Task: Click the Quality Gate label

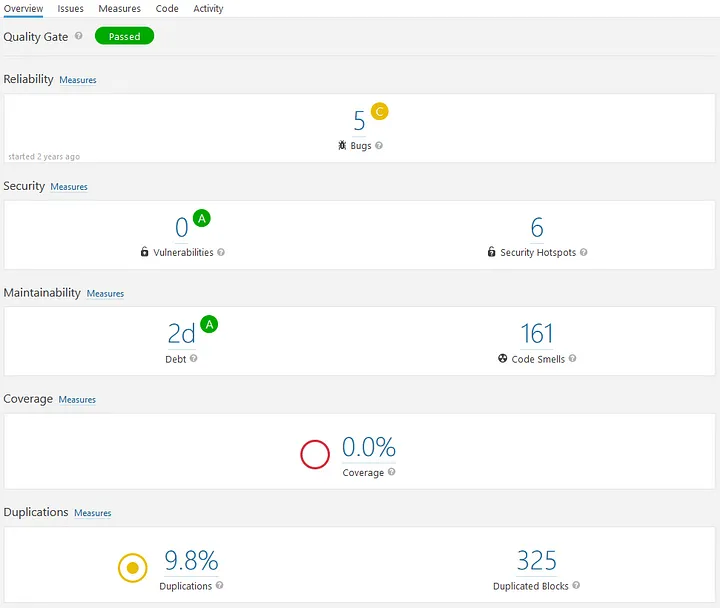Action: [36, 37]
